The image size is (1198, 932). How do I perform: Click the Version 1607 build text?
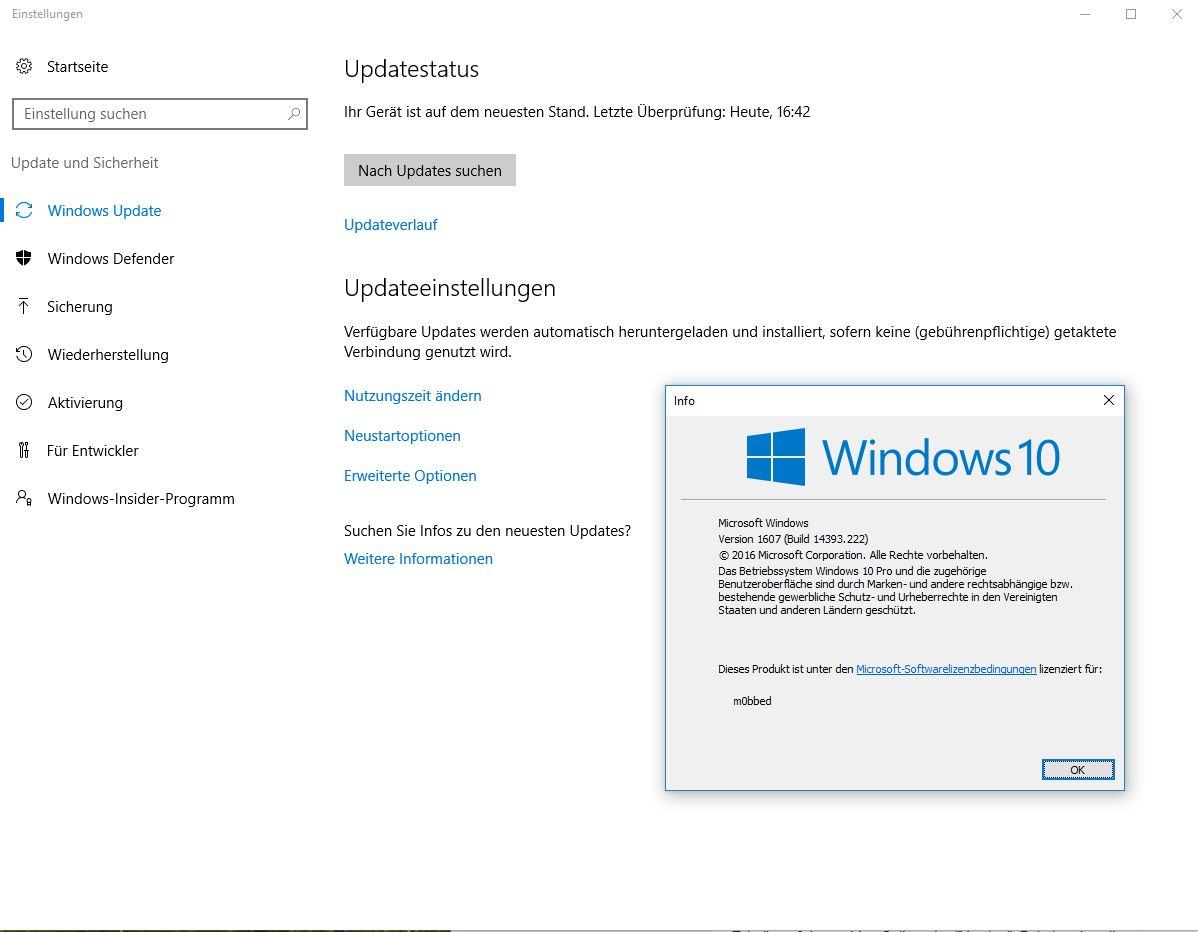(793, 539)
